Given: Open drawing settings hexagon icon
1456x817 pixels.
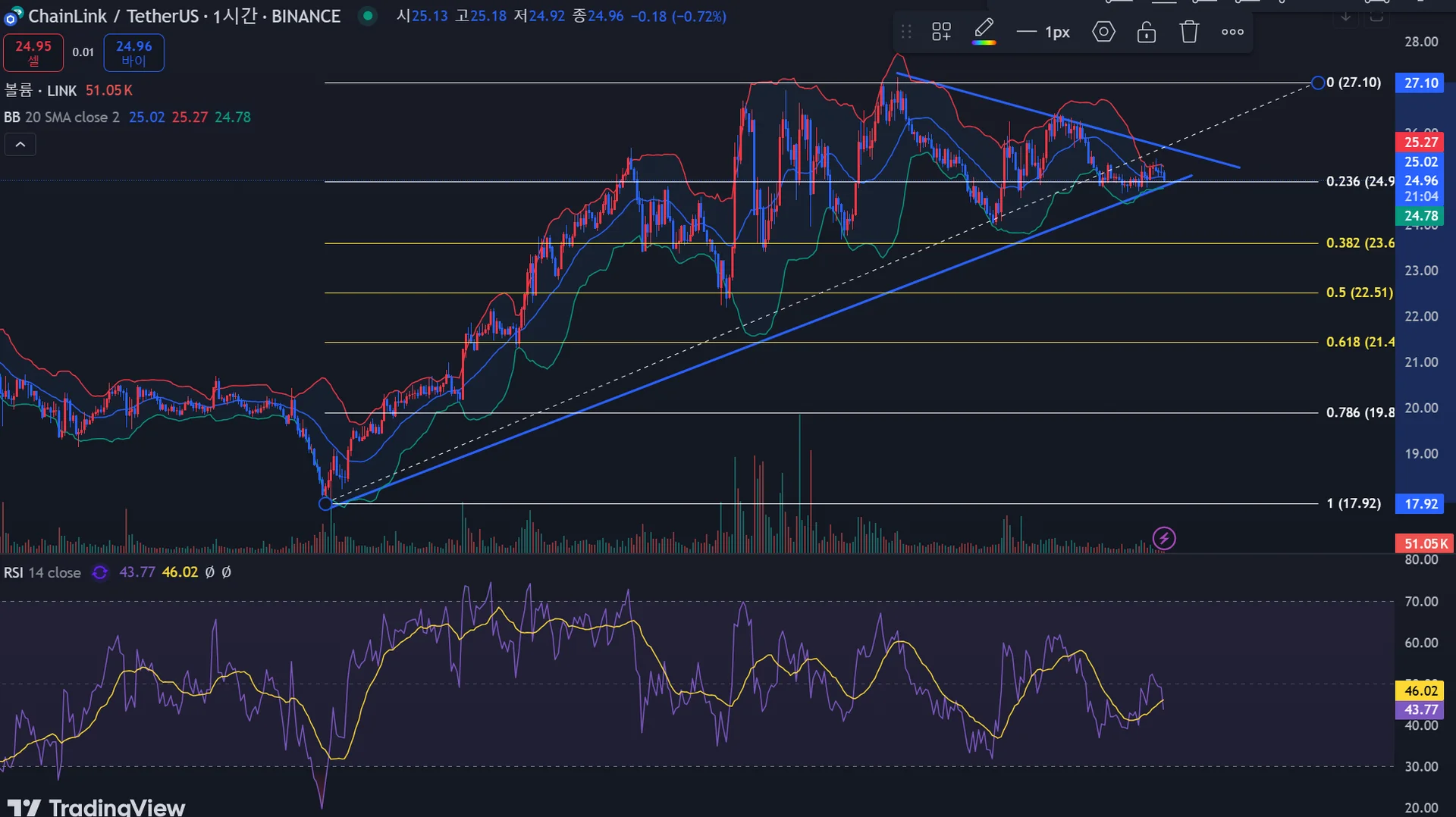Looking at the screenshot, I should coord(1103,32).
